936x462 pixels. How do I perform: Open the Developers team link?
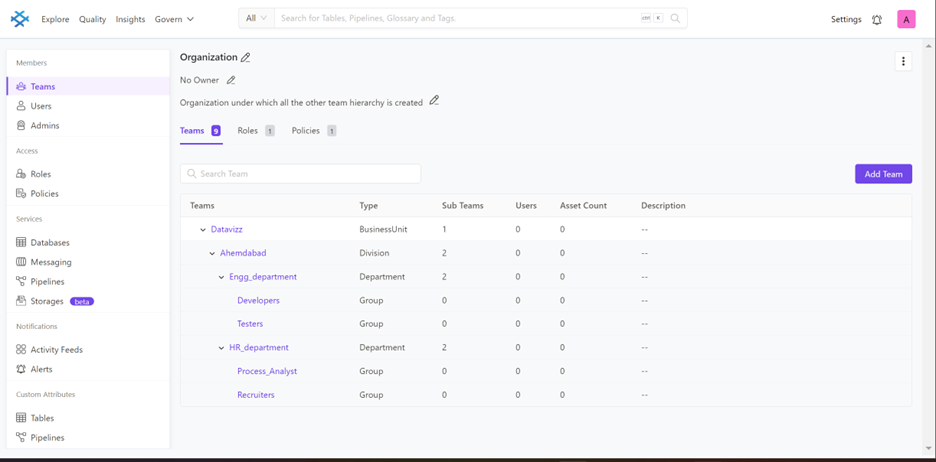pos(258,300)
